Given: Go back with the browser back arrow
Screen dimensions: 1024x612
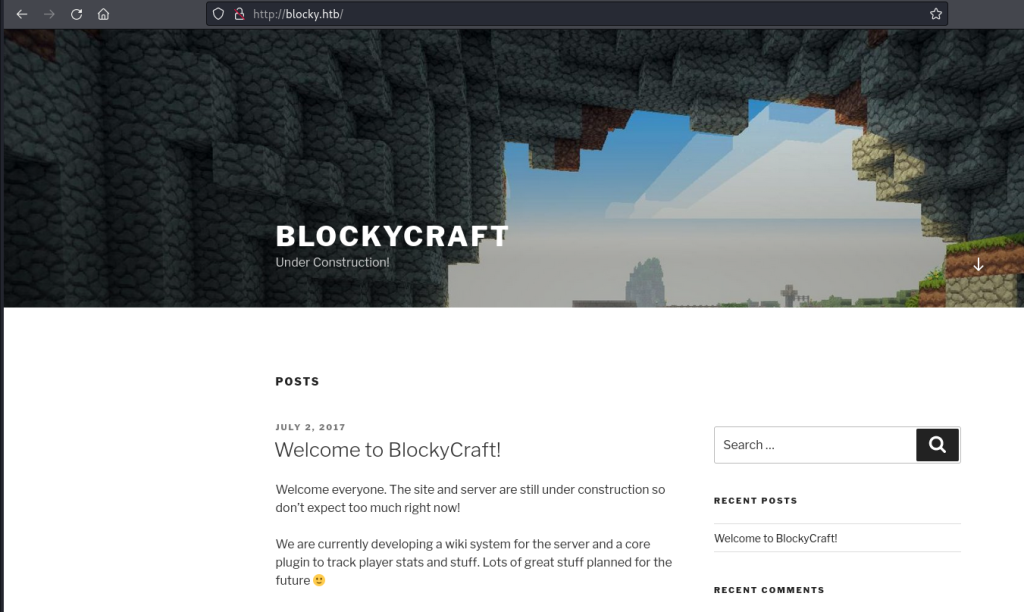Looking at the screenshot, I should click(22, 14).
